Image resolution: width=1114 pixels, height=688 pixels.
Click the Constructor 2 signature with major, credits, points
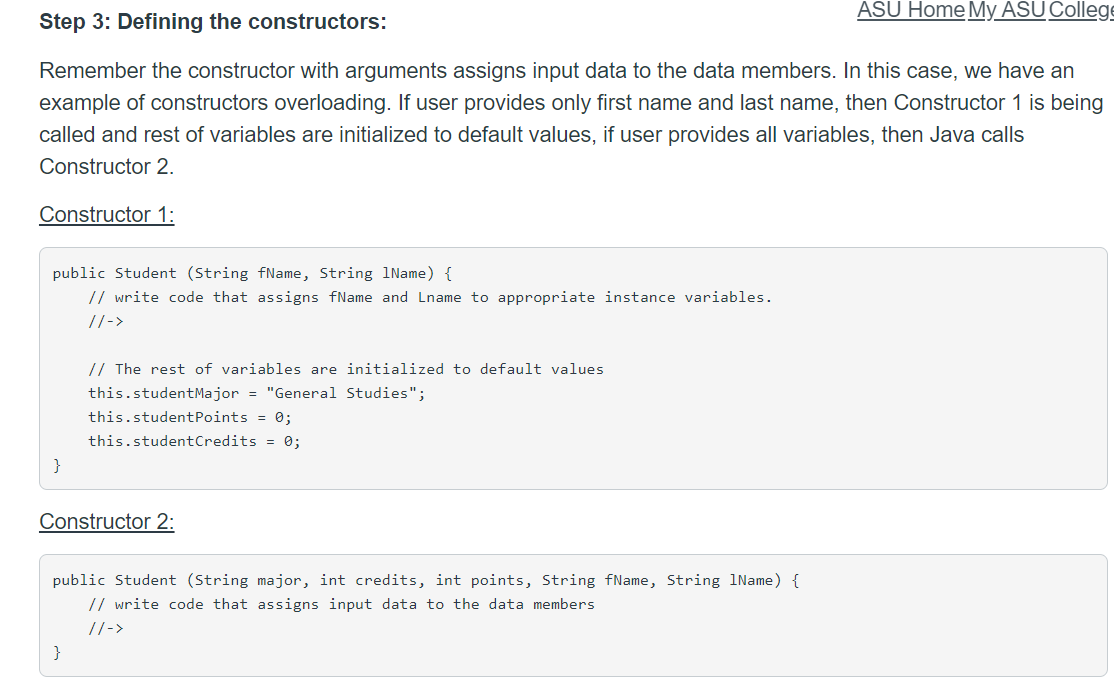click(x=426, y=581)
